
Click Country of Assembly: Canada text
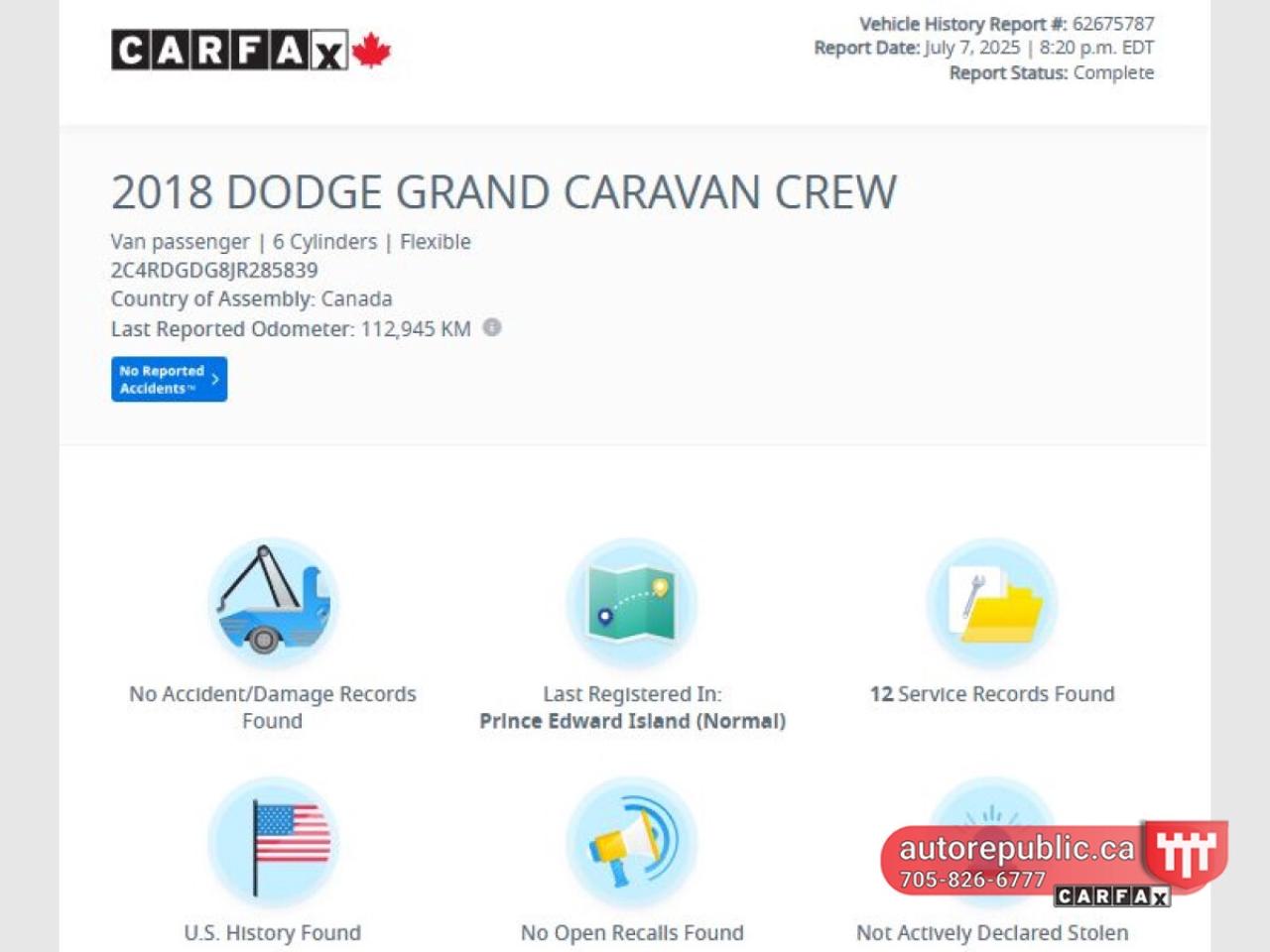click(251, 298)
